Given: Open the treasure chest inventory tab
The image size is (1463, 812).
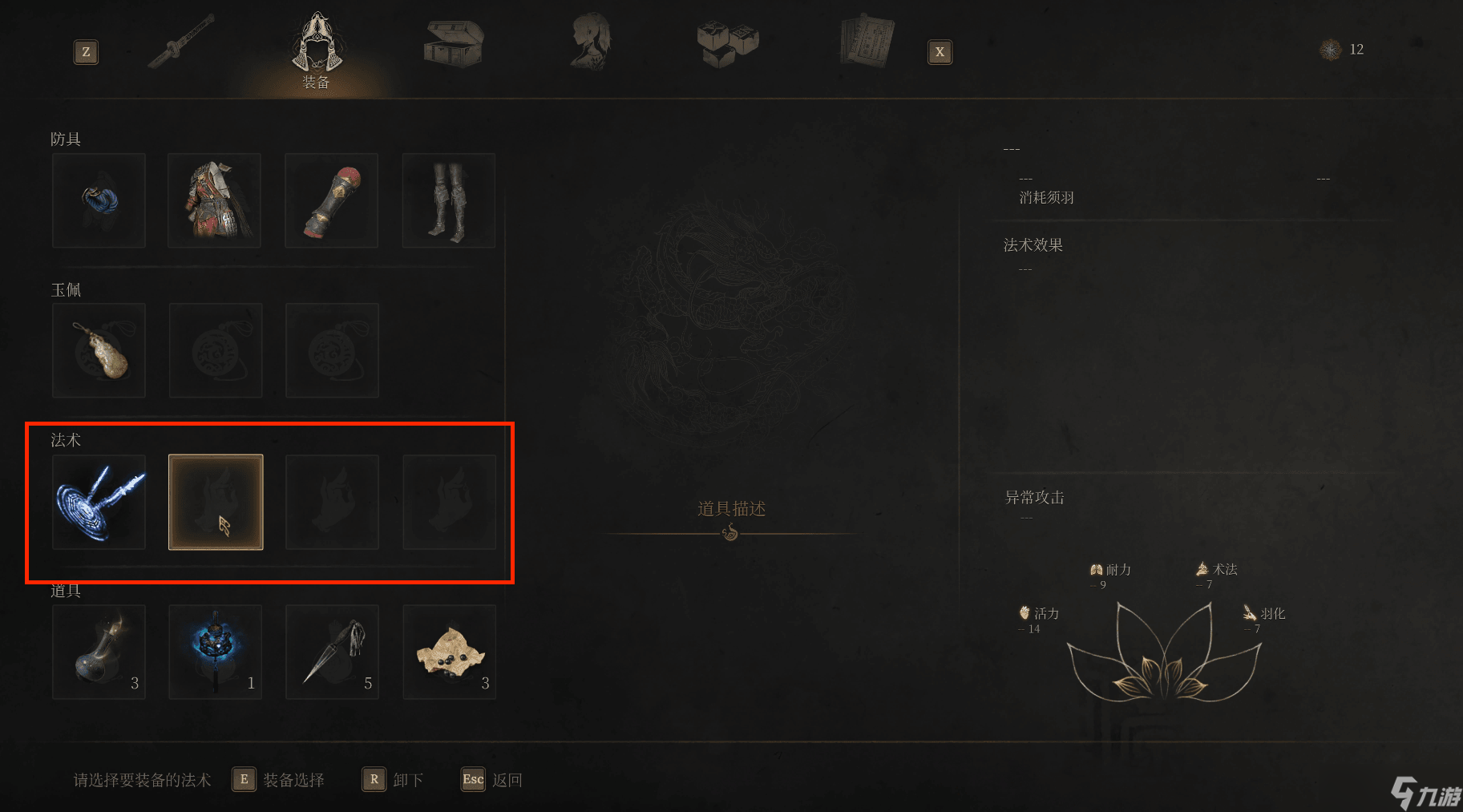Looking at the screenshot, I should coord(453,43).
